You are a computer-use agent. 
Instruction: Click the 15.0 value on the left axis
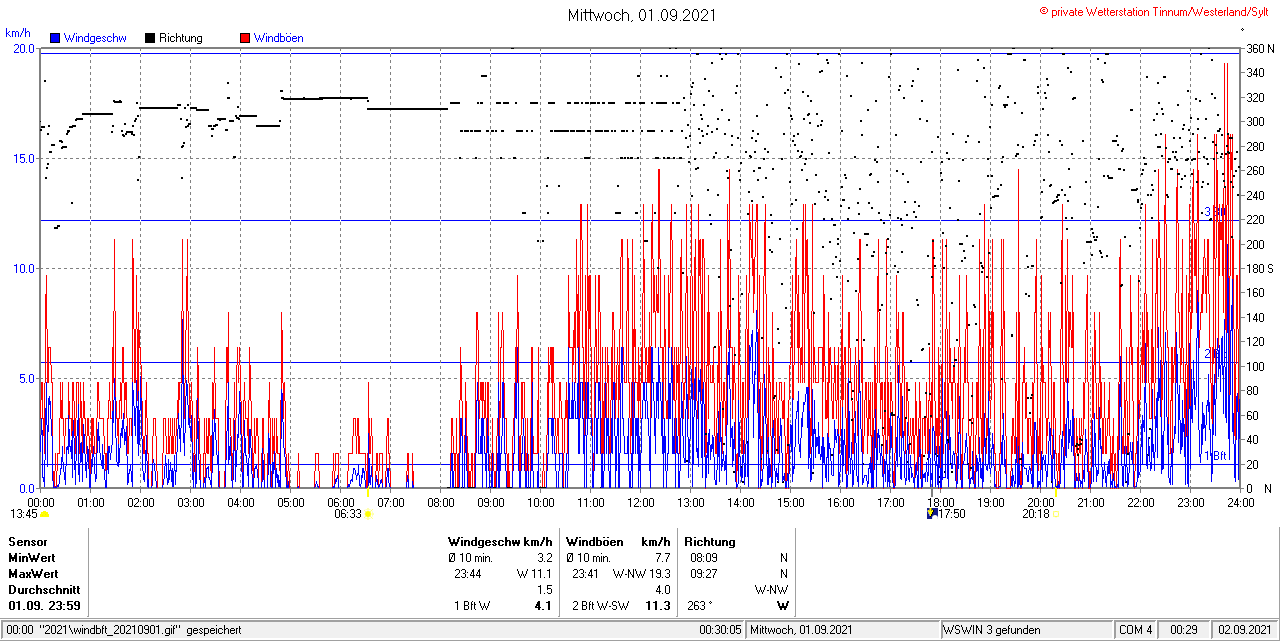[23, 158]
